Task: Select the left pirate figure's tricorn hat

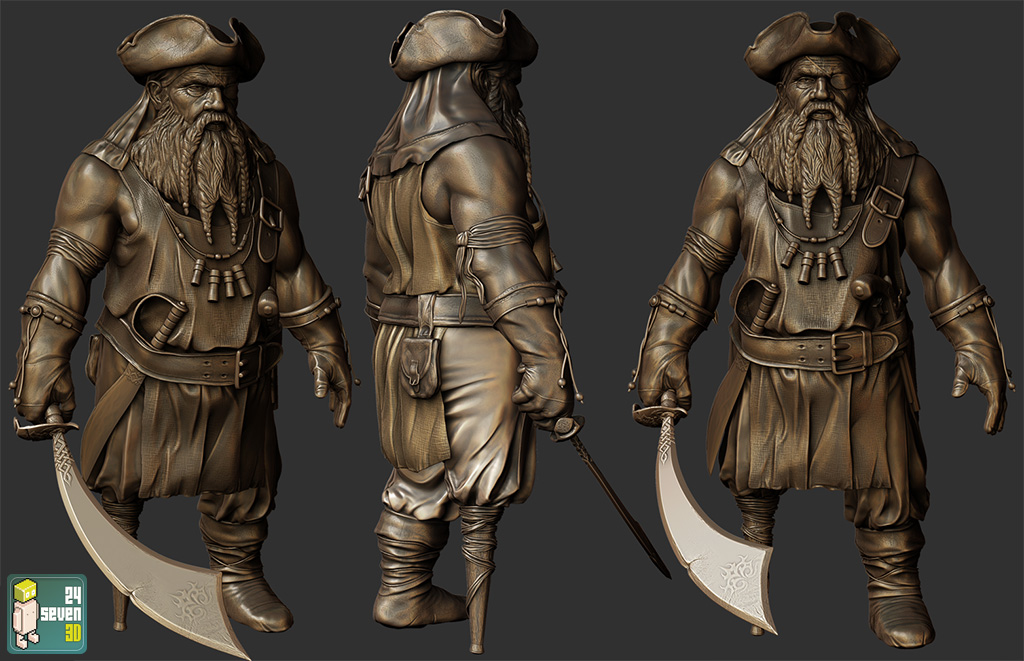Action: pyautogui.click(x=190, y=46)
